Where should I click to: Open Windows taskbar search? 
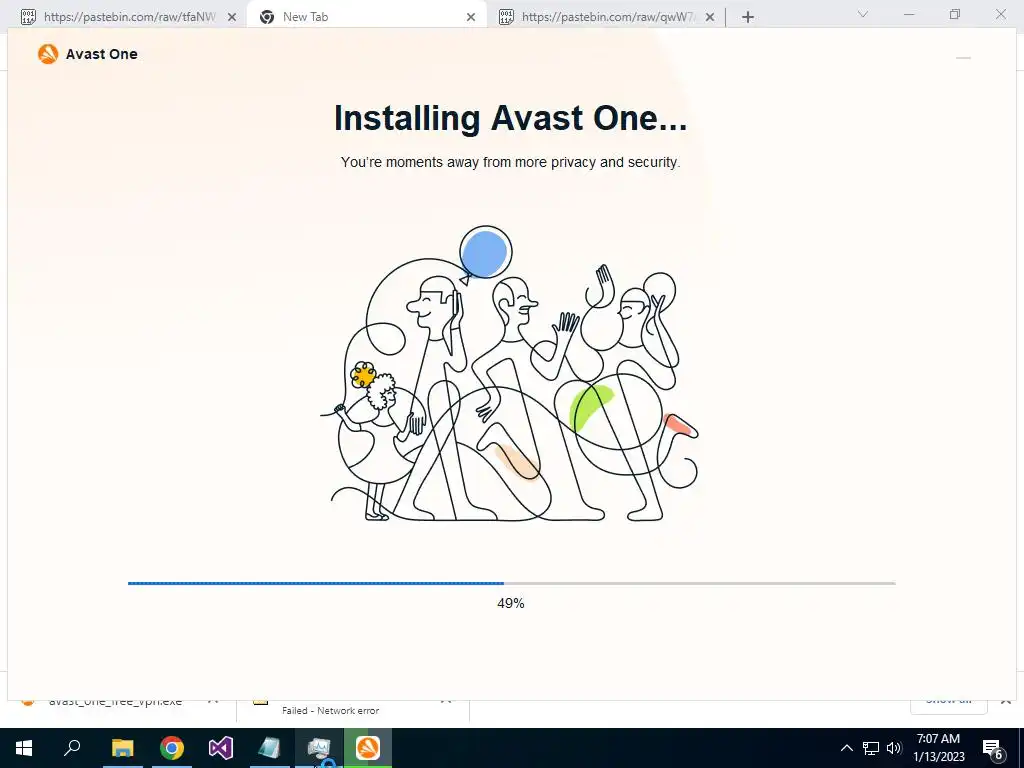72,748
